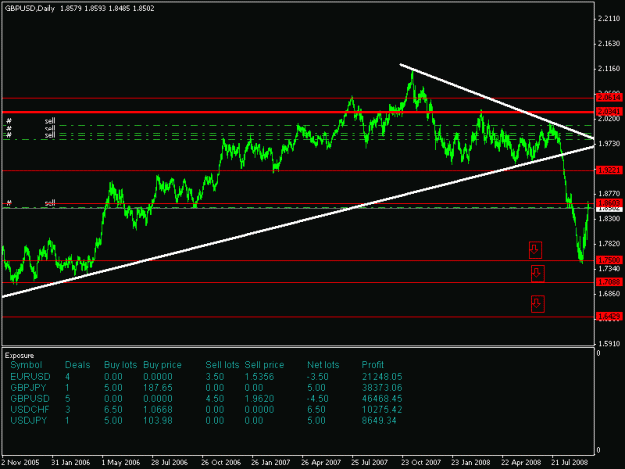
Task: Click the sell order label beside the 1.8603 line
Action: 50,203
